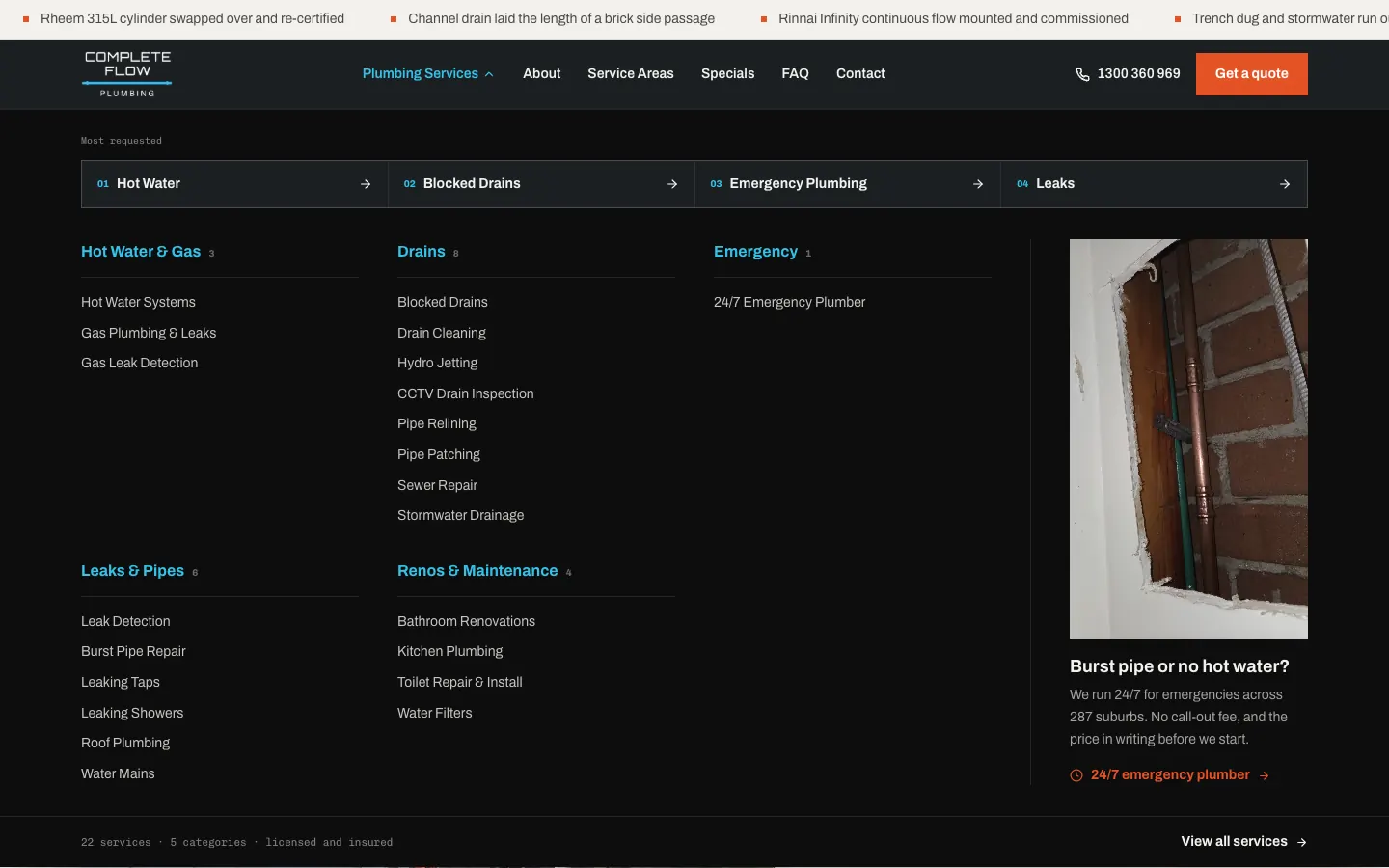The height and width of the screenshot is (868, 1389).
Task: Open the Specials menu item
Action: pos(727,73)
